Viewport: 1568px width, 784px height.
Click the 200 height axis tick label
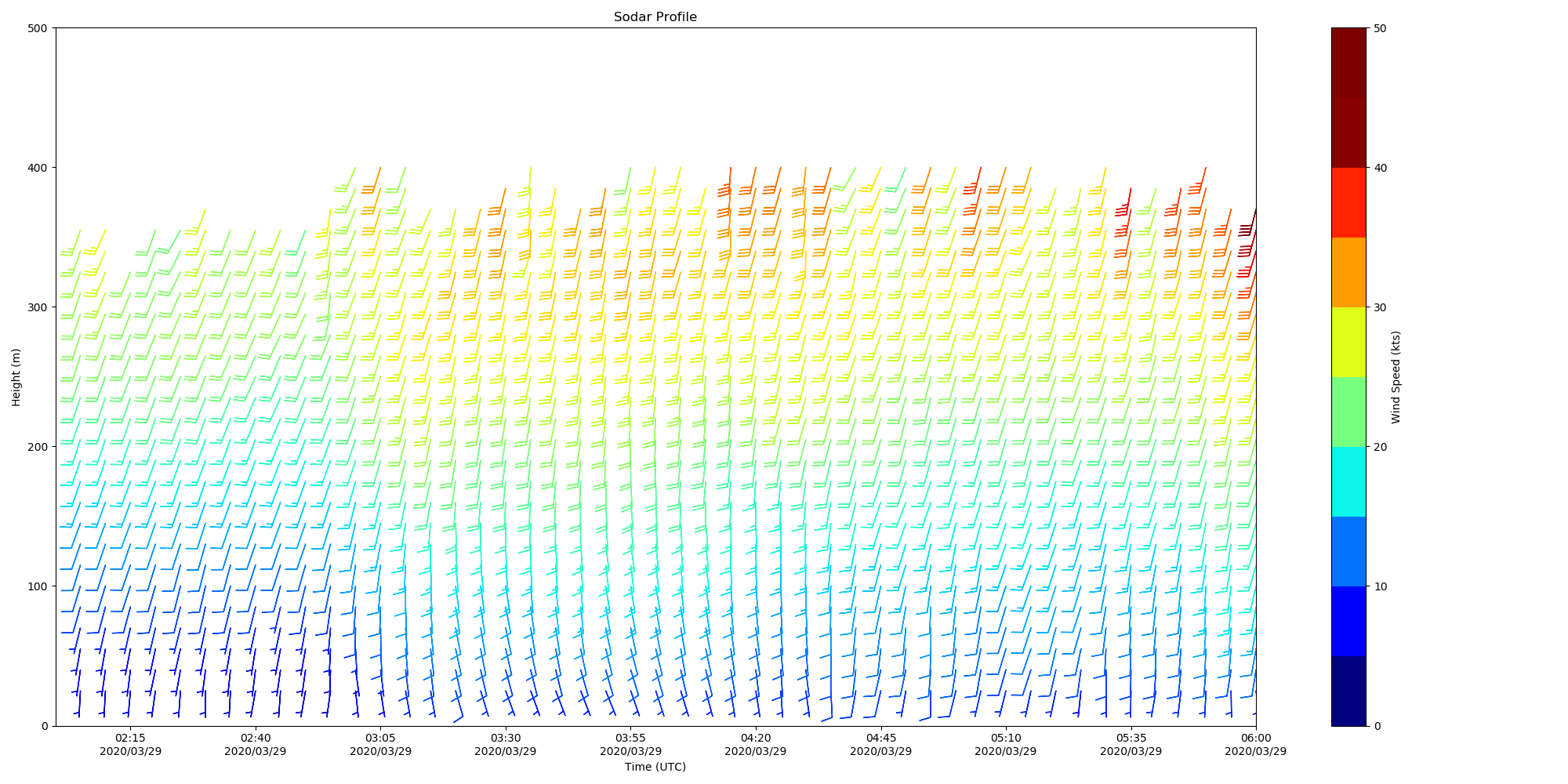point(38,447)
